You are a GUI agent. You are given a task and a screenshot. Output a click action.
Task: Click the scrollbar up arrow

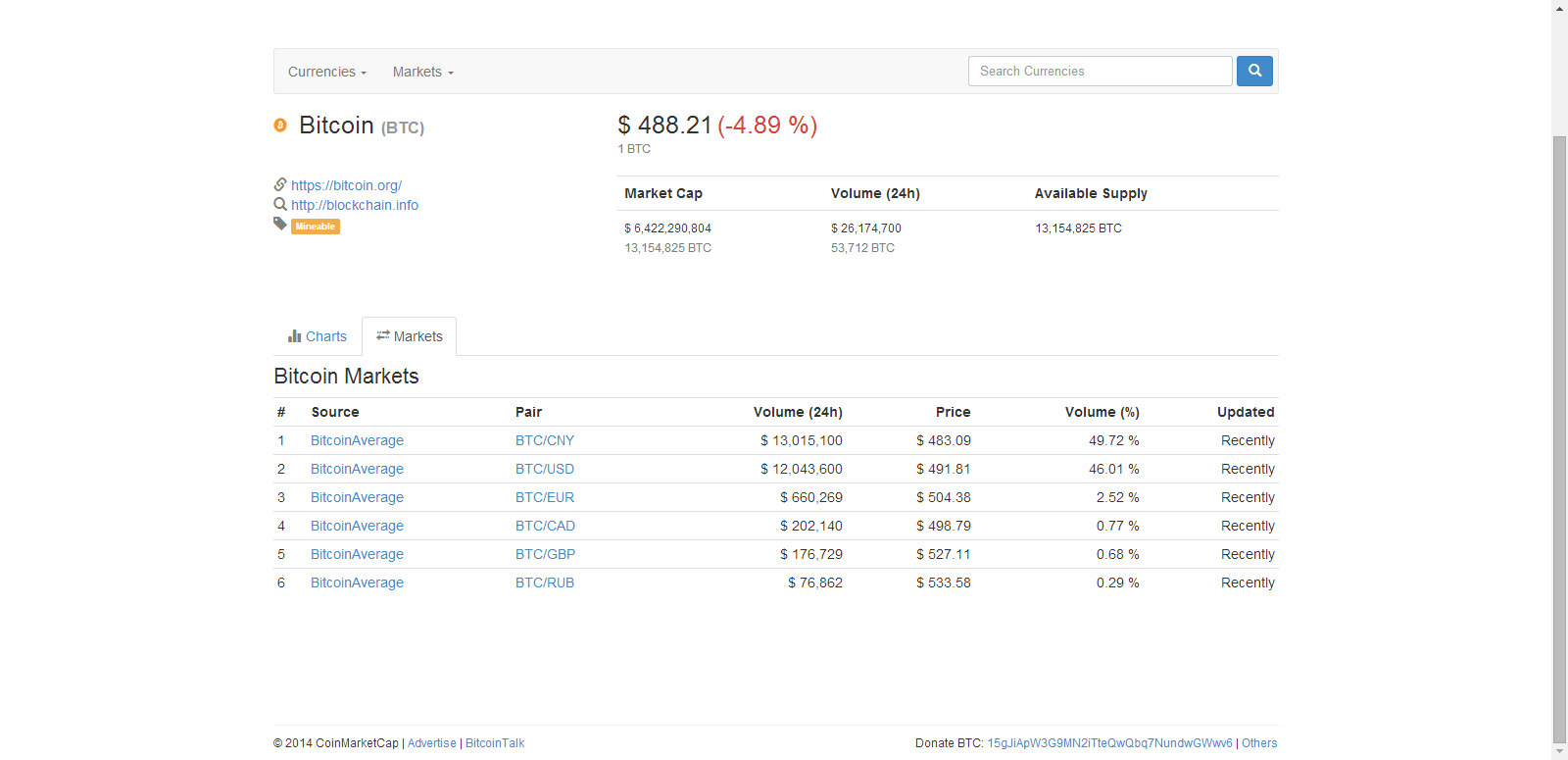(x=1559, y=7)
